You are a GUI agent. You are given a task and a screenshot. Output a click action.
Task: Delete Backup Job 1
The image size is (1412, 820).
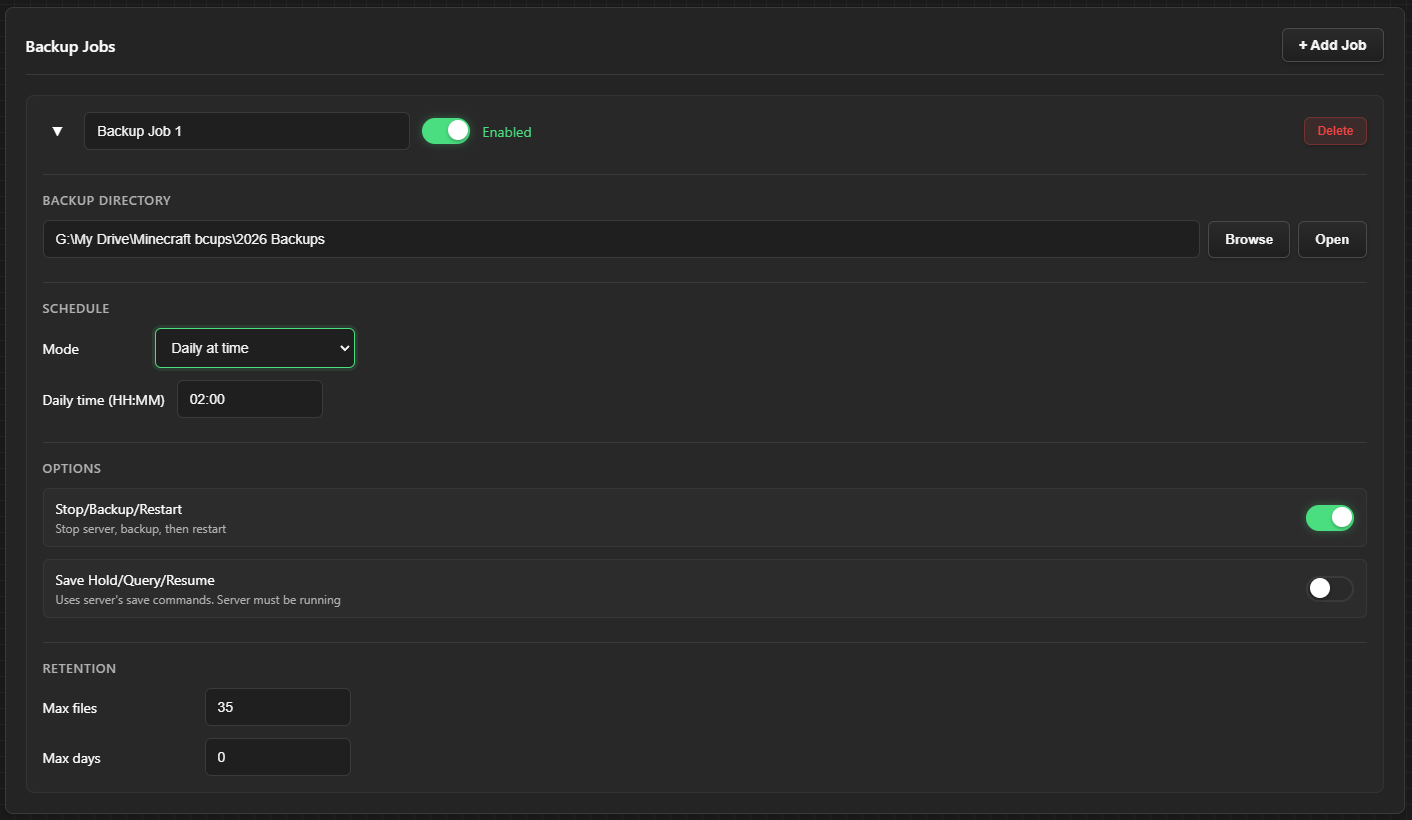point(1335,130)
